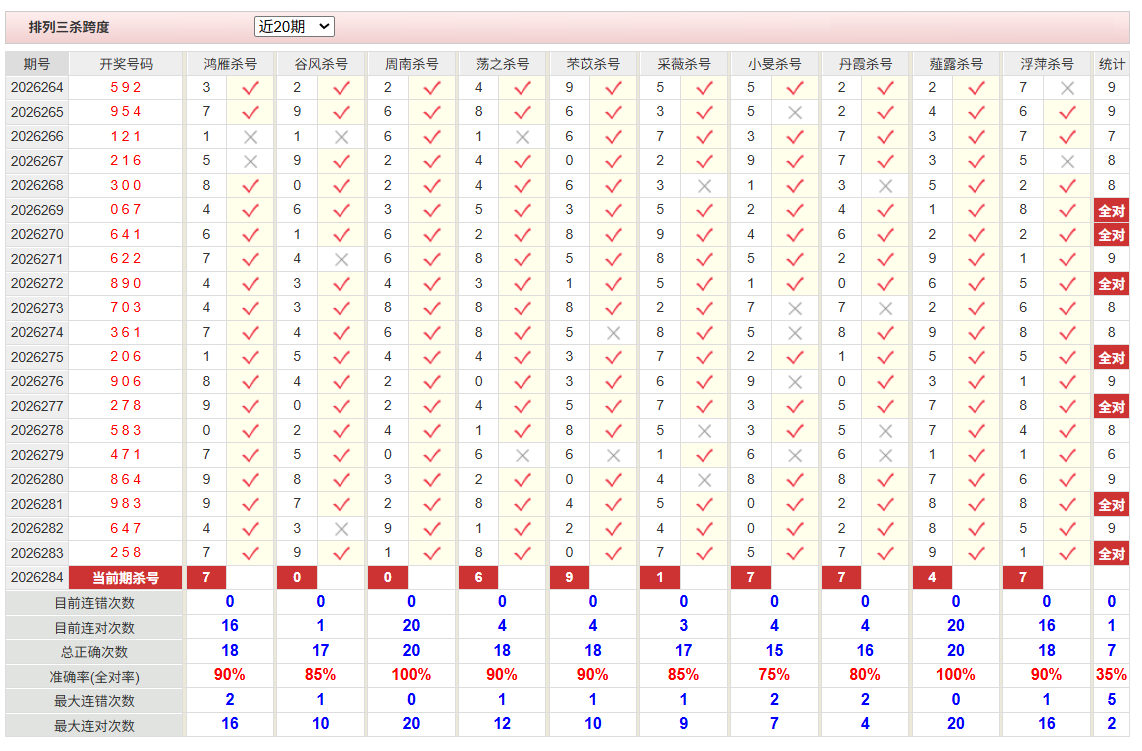Click the red check mark in row 2026283 under 蕹露杀号

point(976,554)
